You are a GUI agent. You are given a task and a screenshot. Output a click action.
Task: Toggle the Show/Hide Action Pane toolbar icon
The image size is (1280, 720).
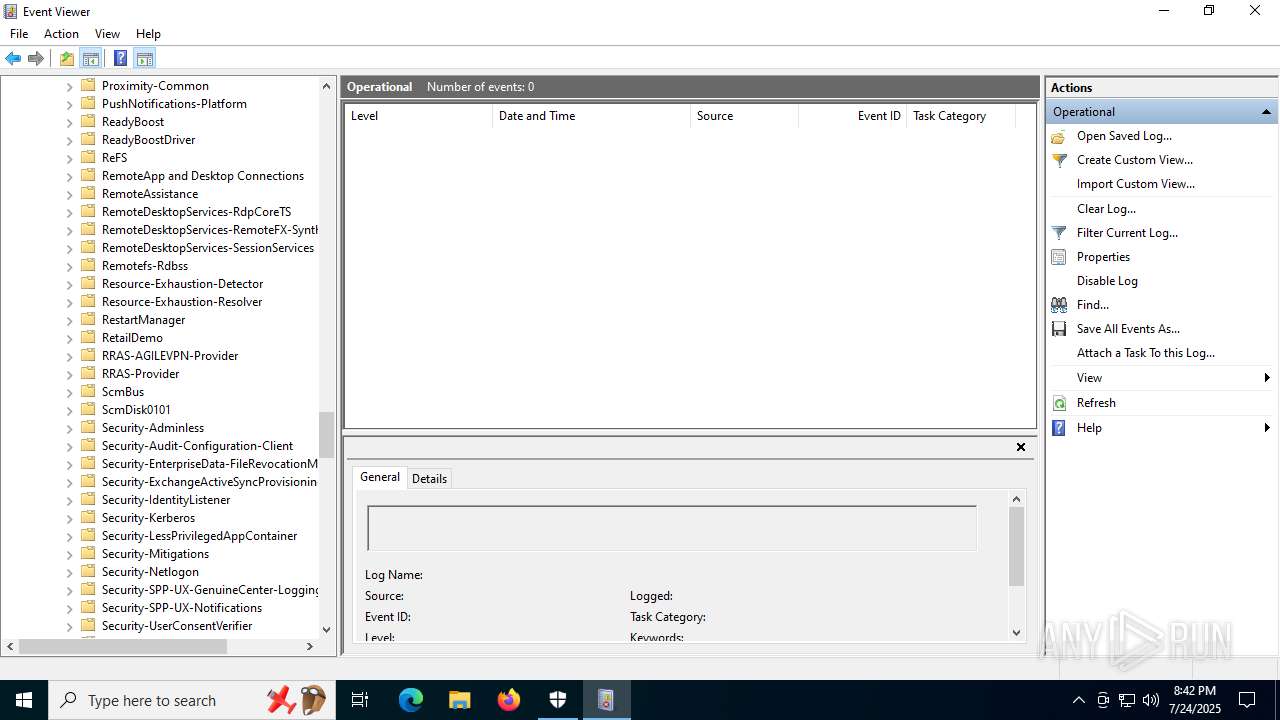144,58
